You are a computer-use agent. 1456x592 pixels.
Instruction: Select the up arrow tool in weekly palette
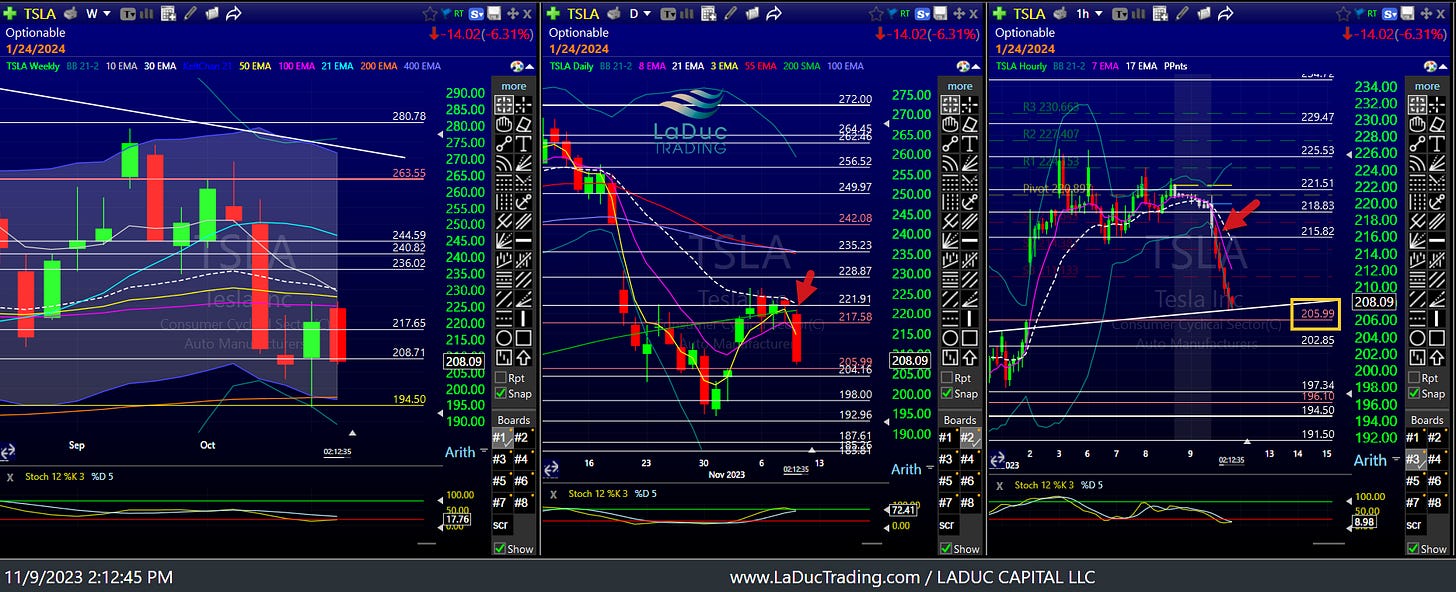point(523,357)
